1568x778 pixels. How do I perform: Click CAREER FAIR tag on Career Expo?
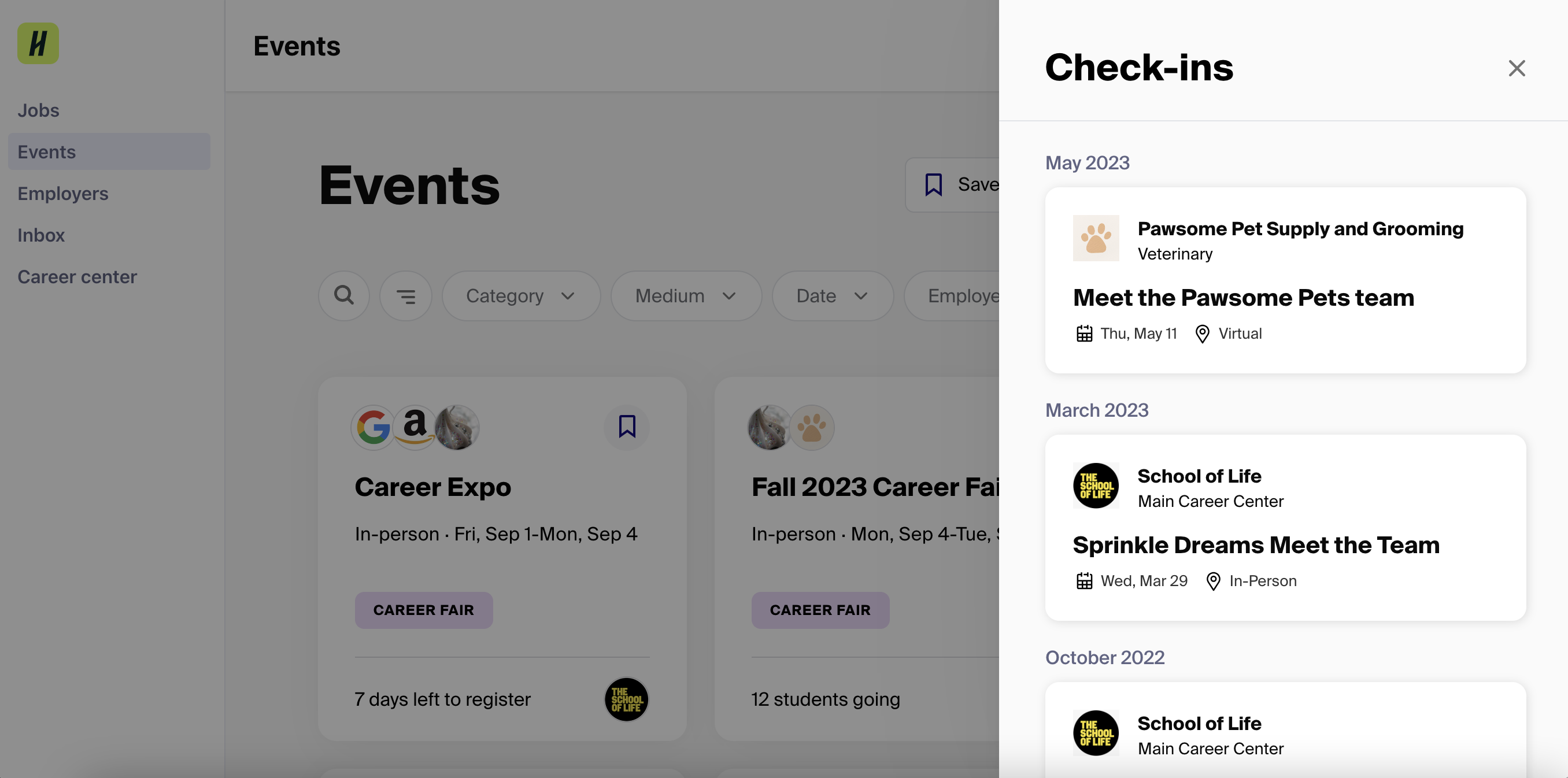(x=424, y=610)
